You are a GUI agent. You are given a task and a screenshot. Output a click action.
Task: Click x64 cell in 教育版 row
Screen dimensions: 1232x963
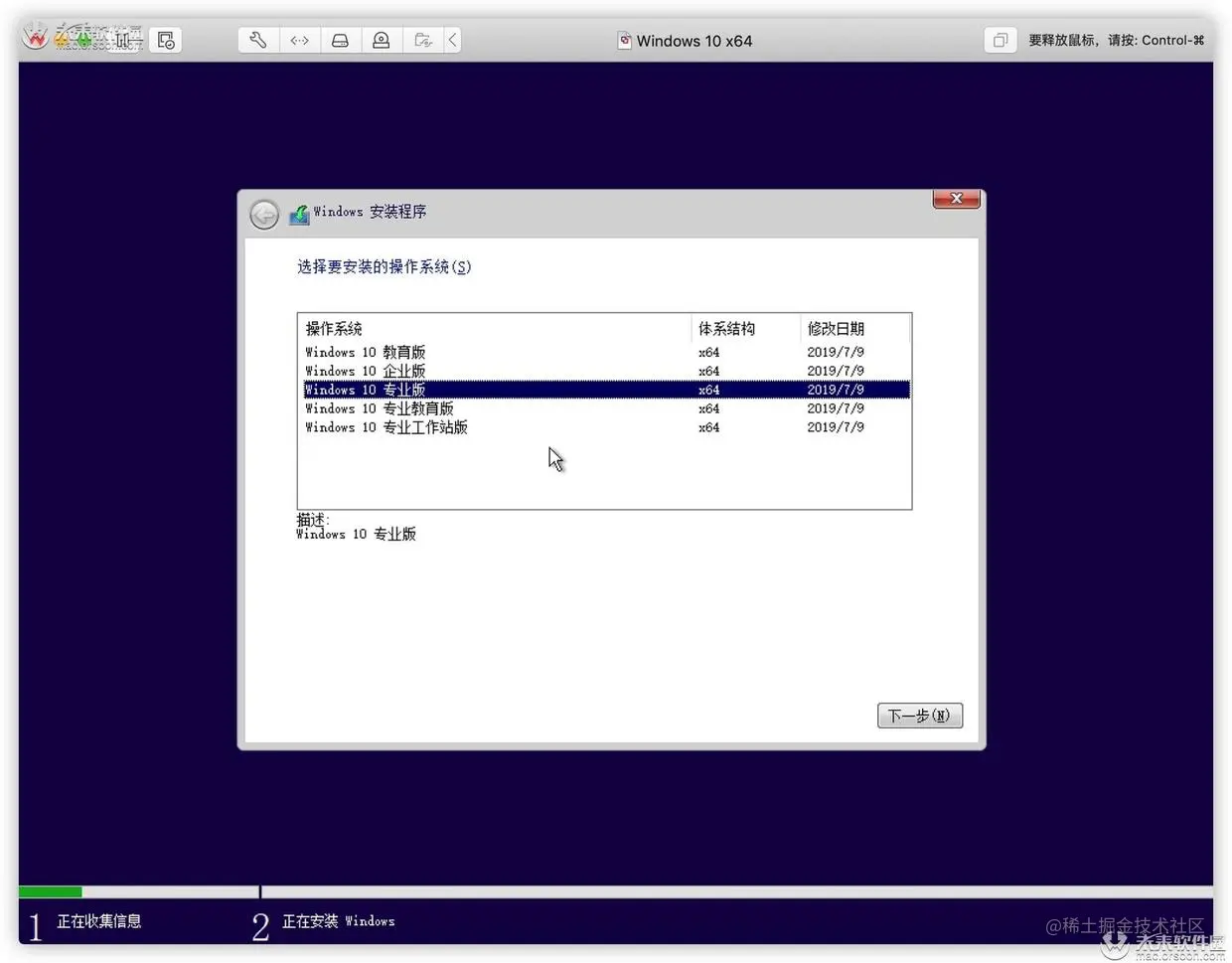click(x=708, y=352)
